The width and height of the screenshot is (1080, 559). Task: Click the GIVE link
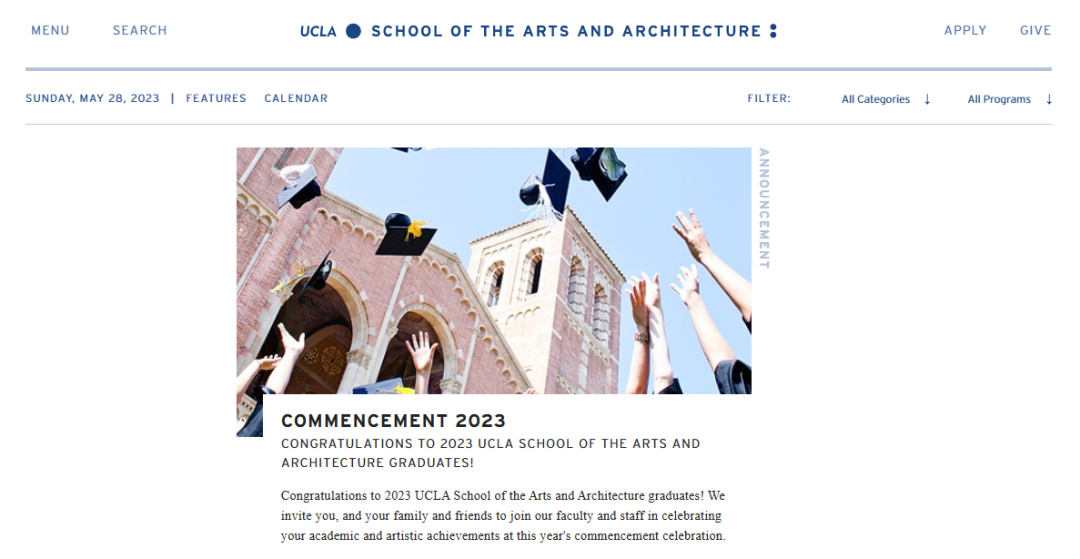pyautogui.click(x=1035, y=31)
